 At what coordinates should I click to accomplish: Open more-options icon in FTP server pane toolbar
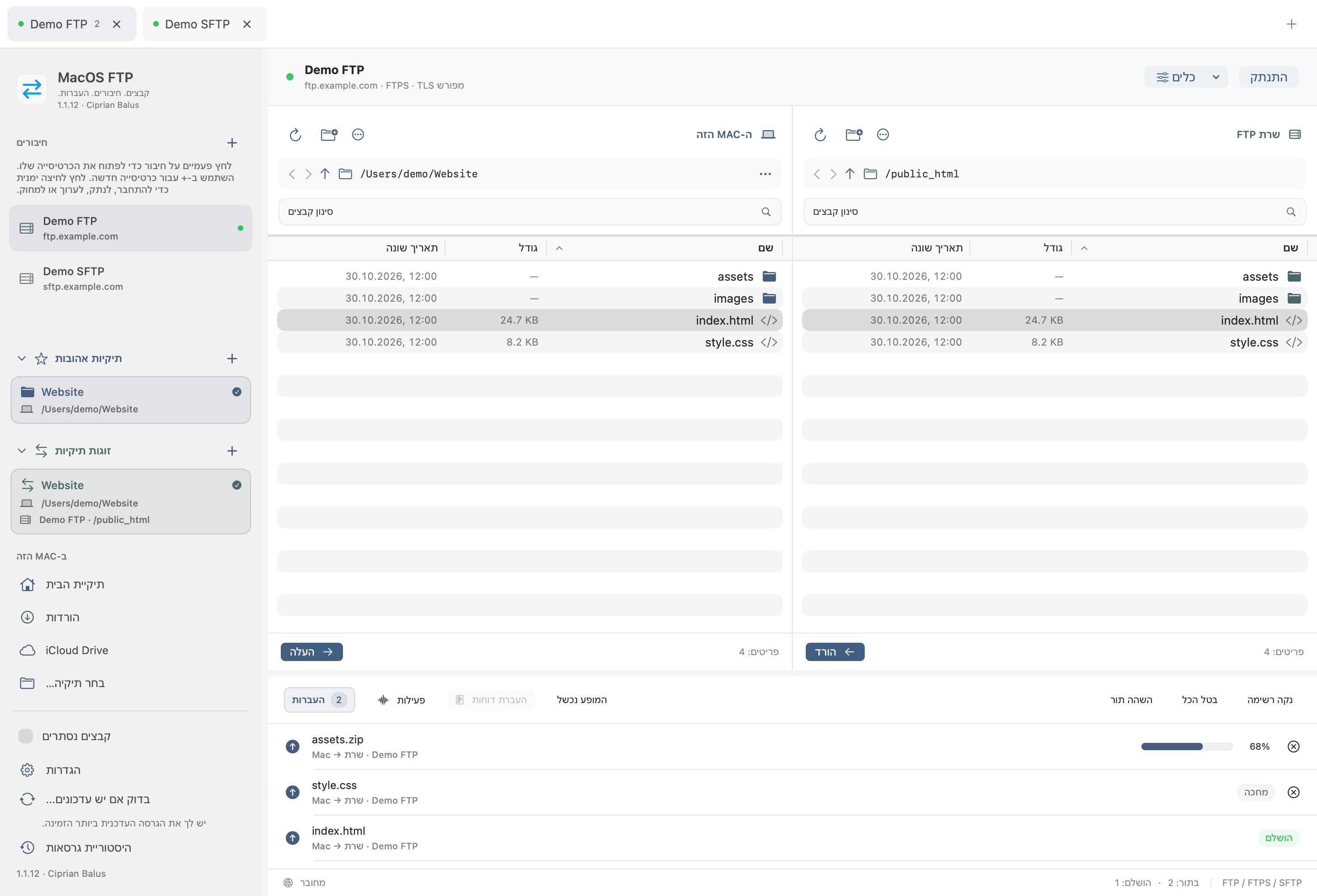[883, 134]
